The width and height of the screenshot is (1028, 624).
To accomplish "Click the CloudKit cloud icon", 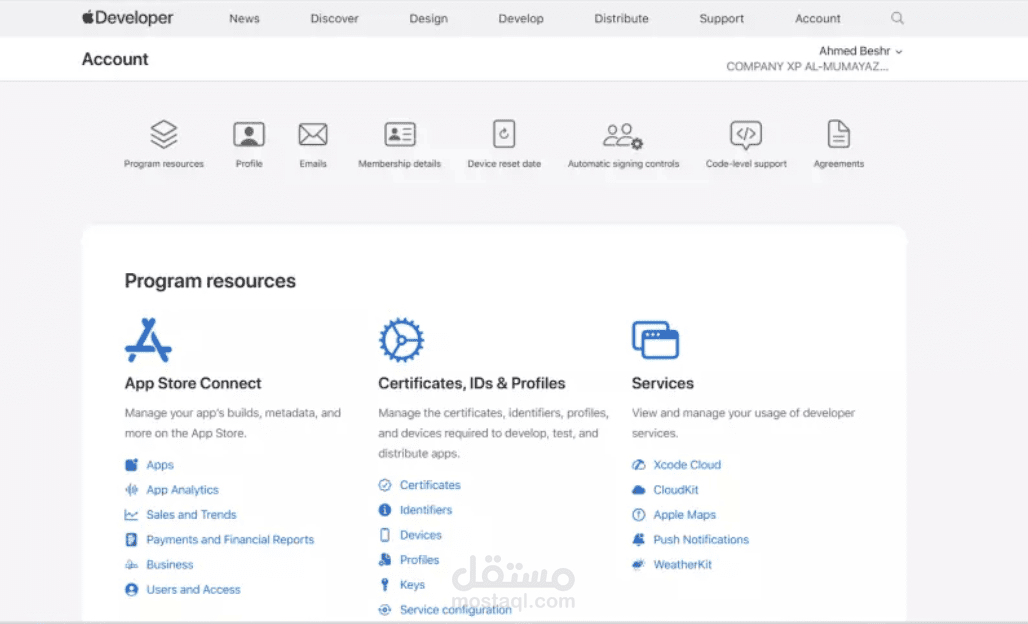I will (x=639, y=490).
